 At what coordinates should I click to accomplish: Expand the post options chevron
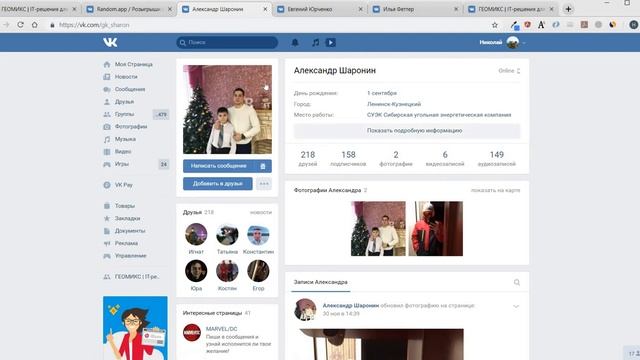(x=516, y=306)
